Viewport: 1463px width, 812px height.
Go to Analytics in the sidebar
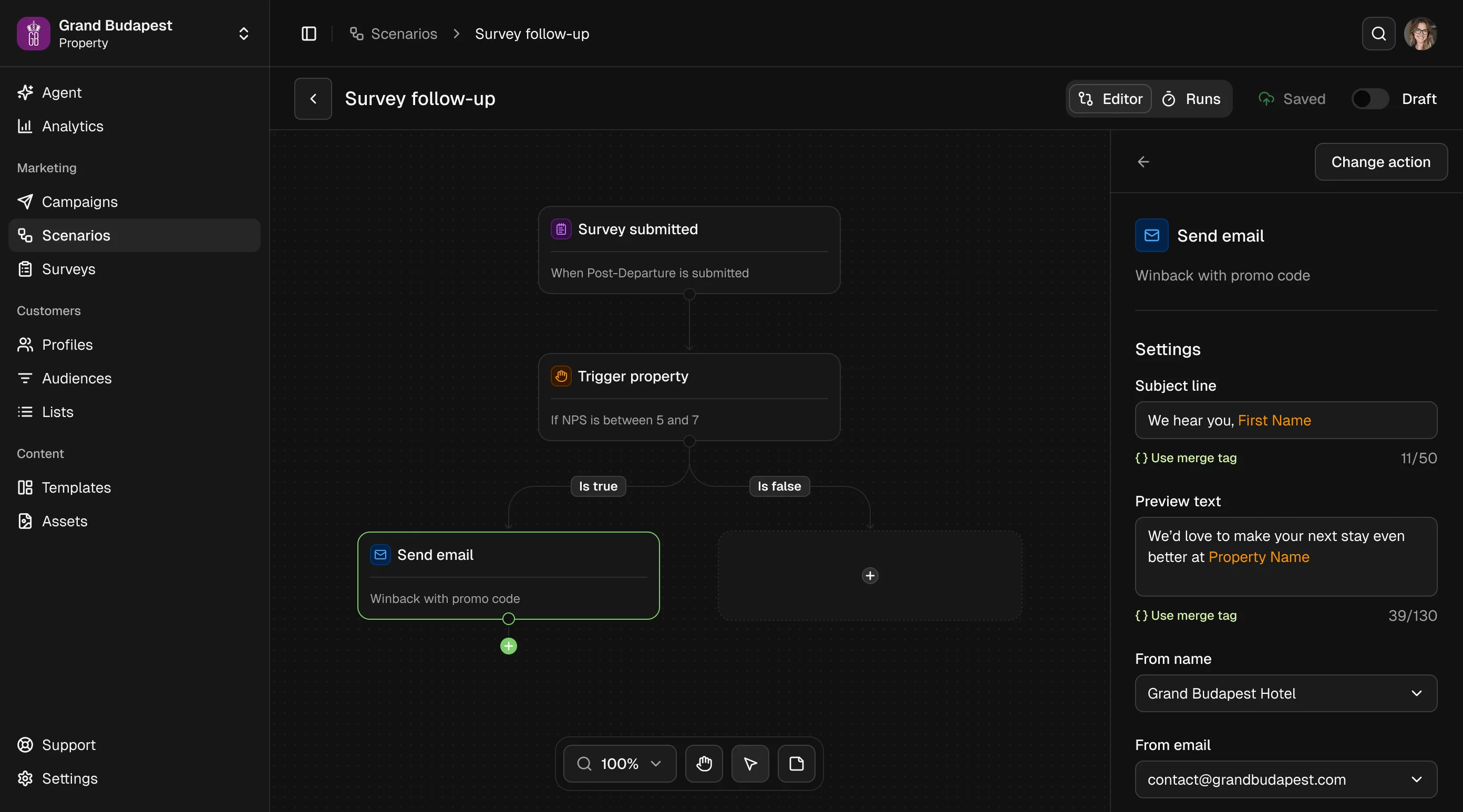[x=134, y=126]
